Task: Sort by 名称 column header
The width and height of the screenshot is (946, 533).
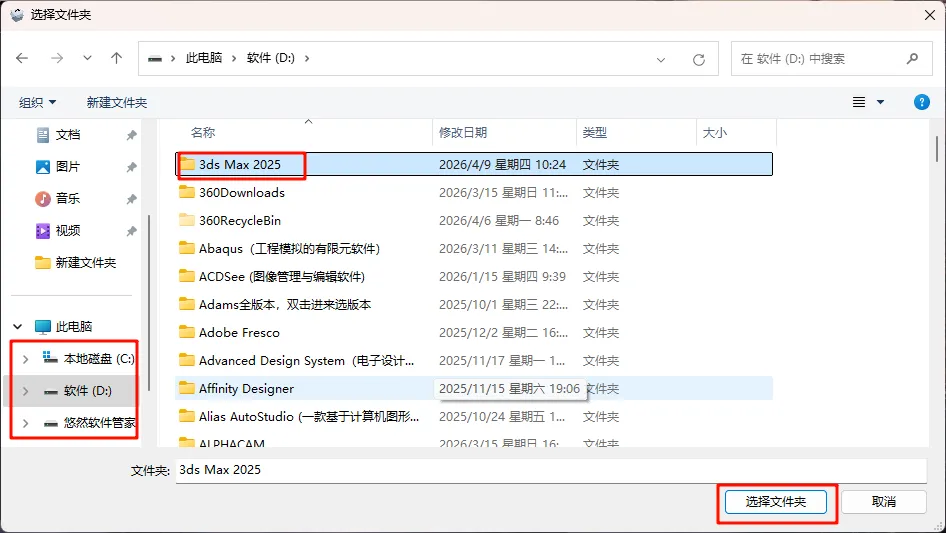Action: (x=203, y=132)
